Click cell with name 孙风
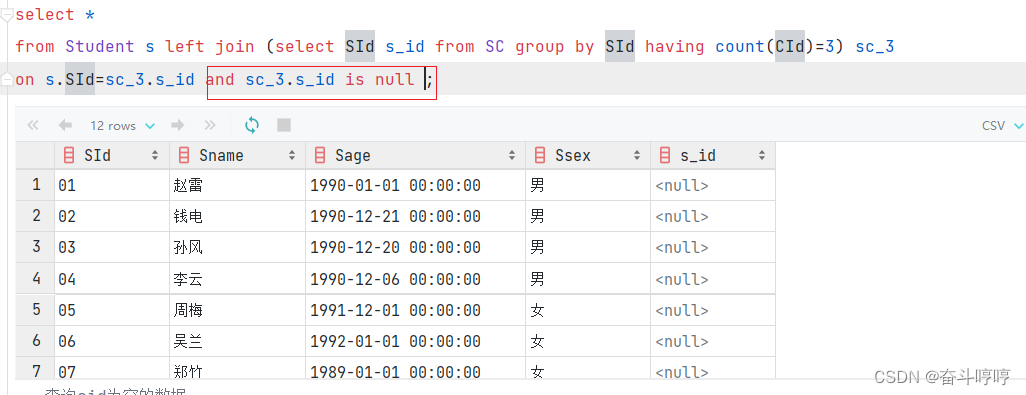This screenshot has height=395, width=1026. point(238,247)
